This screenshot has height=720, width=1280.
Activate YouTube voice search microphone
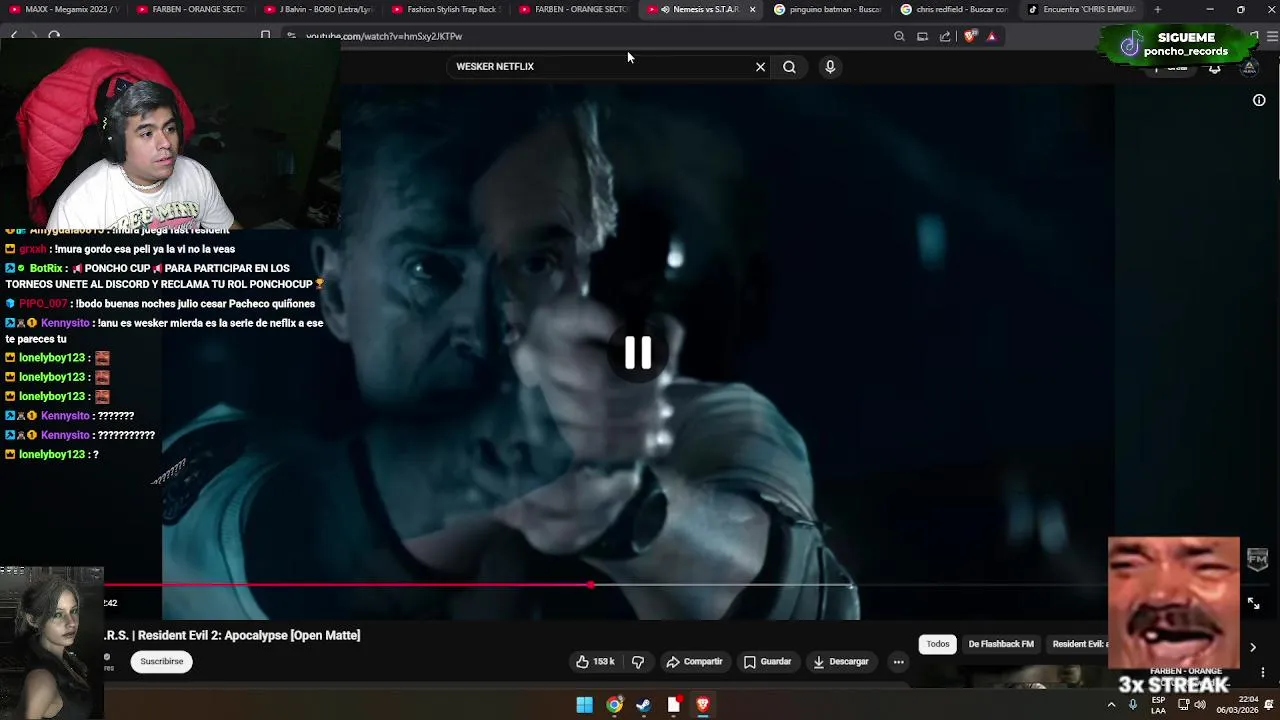point(830,67)
